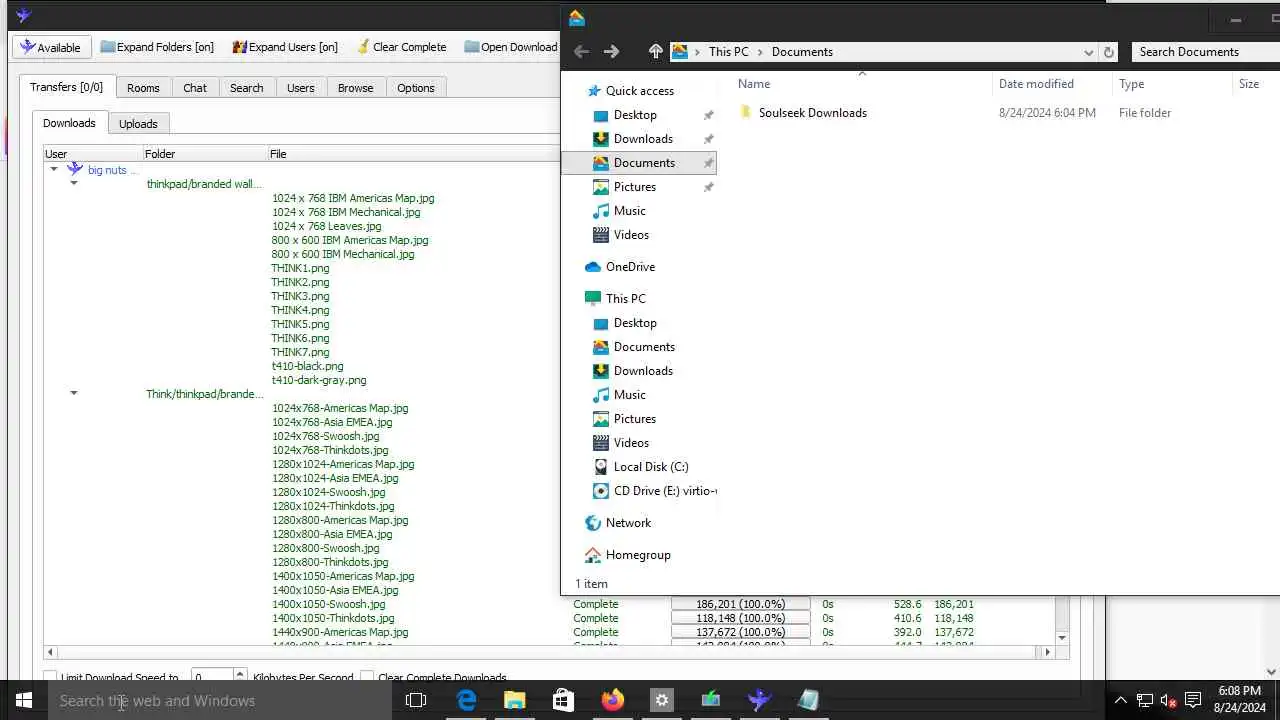Image resolution: width=1280 pixels, height=720 pixels.
Task: Click the bird icon beside big nuts
Action: pyautogui.click(x=75, y=169)
